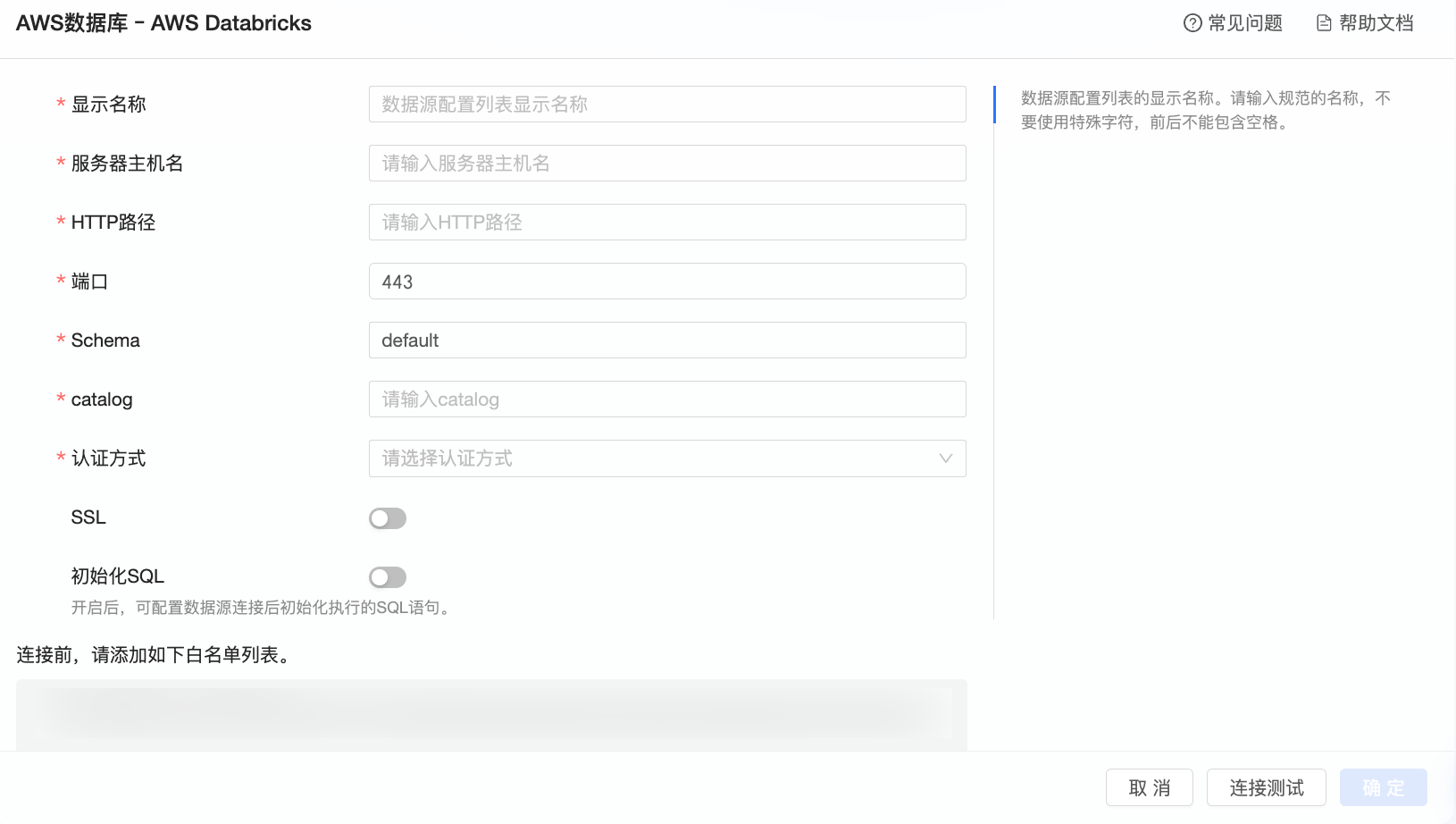Toggle the SSL switch
Image resolution: width=1456 pixels, height=824 pixels.
388,518
